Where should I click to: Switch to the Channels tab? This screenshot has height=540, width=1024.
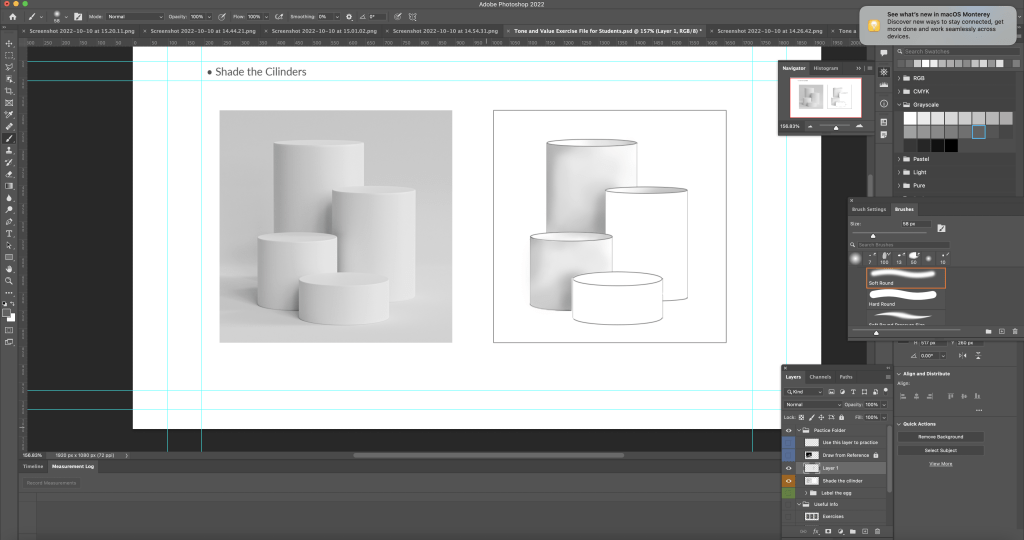click(x=820, y=377)
